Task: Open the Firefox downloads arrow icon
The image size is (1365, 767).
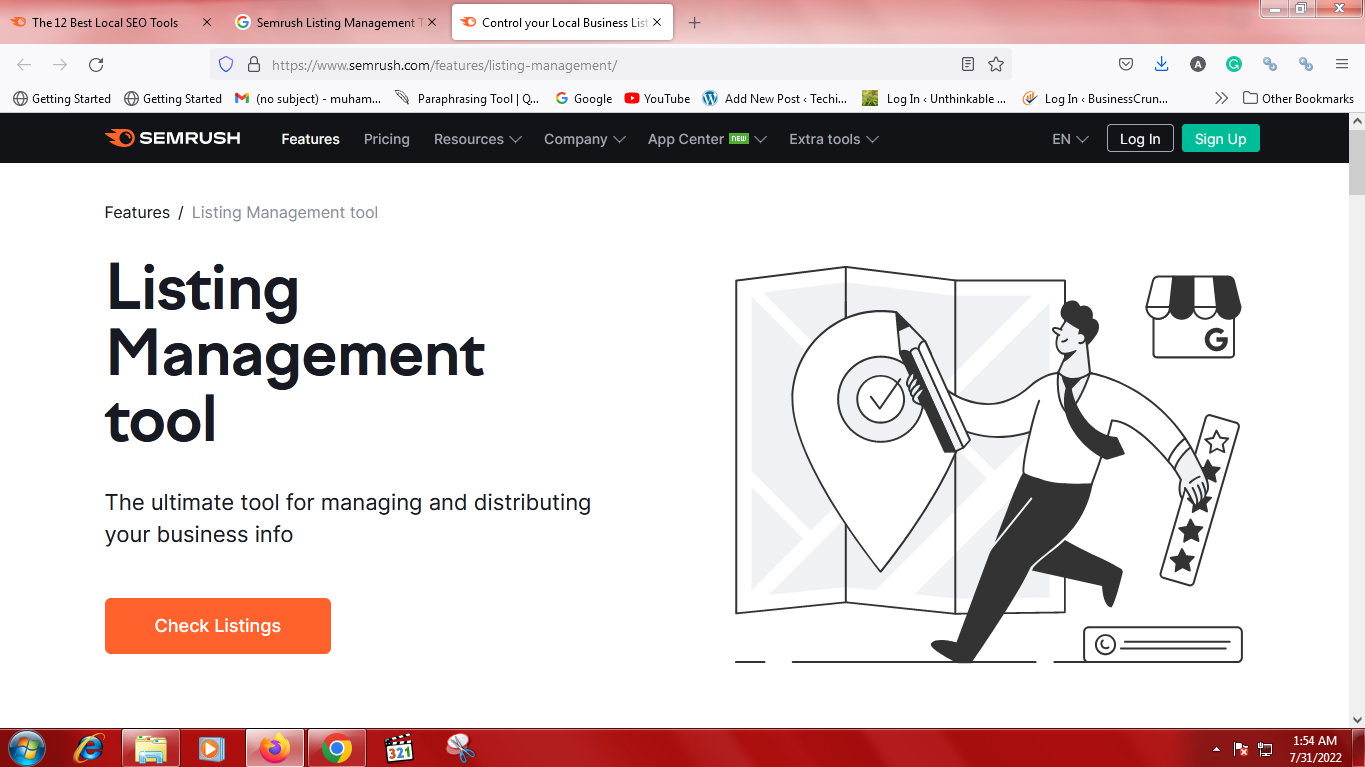Action: (x=1161, y=64)
